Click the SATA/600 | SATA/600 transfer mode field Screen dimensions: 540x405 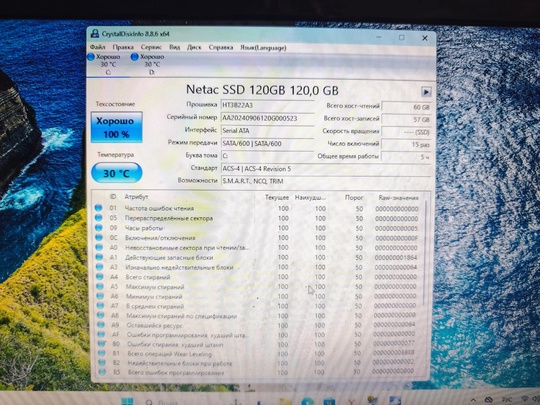tap(267, 143)
